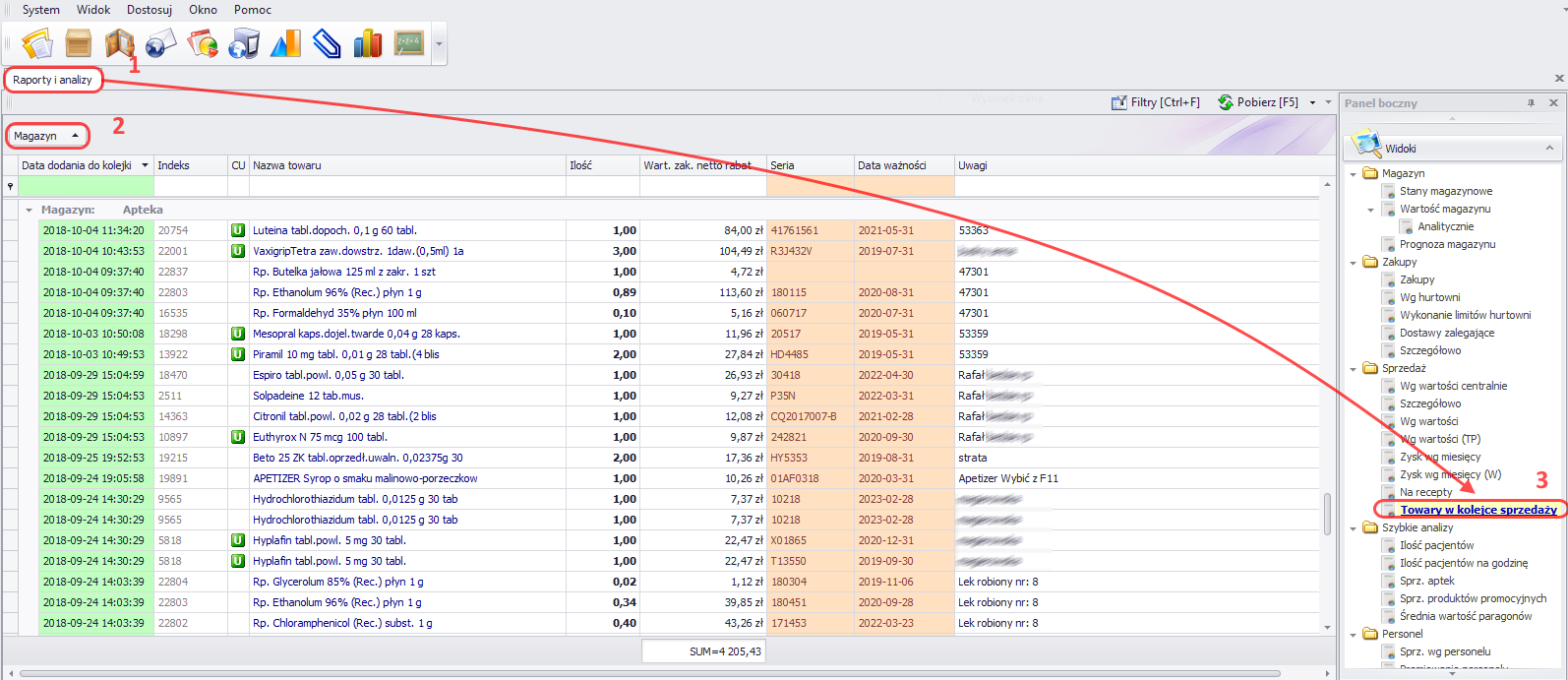Screen dimensions: 1568x680
Task: Collapse the Sprzedaż folder in tree
Action: [1355, 369]
